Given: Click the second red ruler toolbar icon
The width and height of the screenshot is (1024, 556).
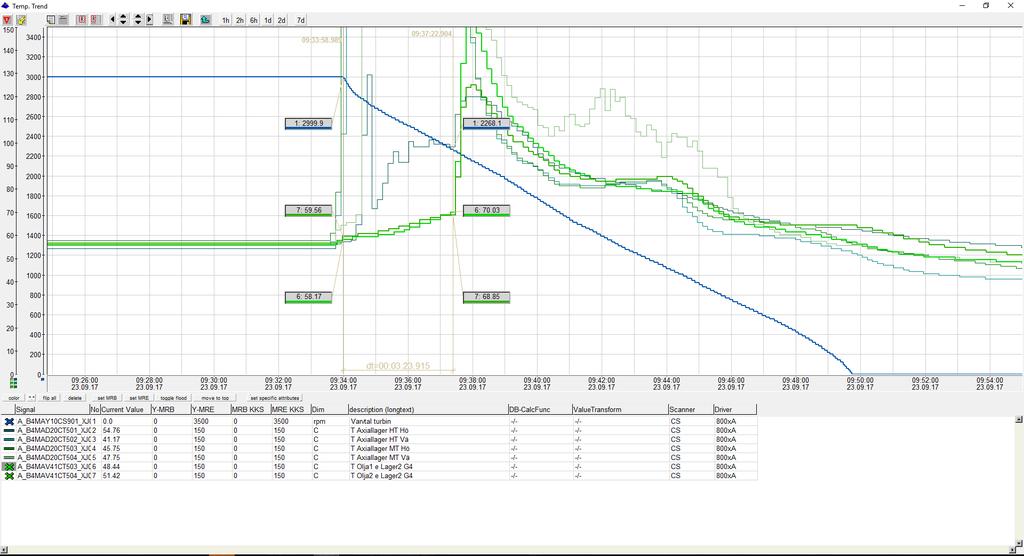Looking at the screenshot, I should (x=96, y=20).
